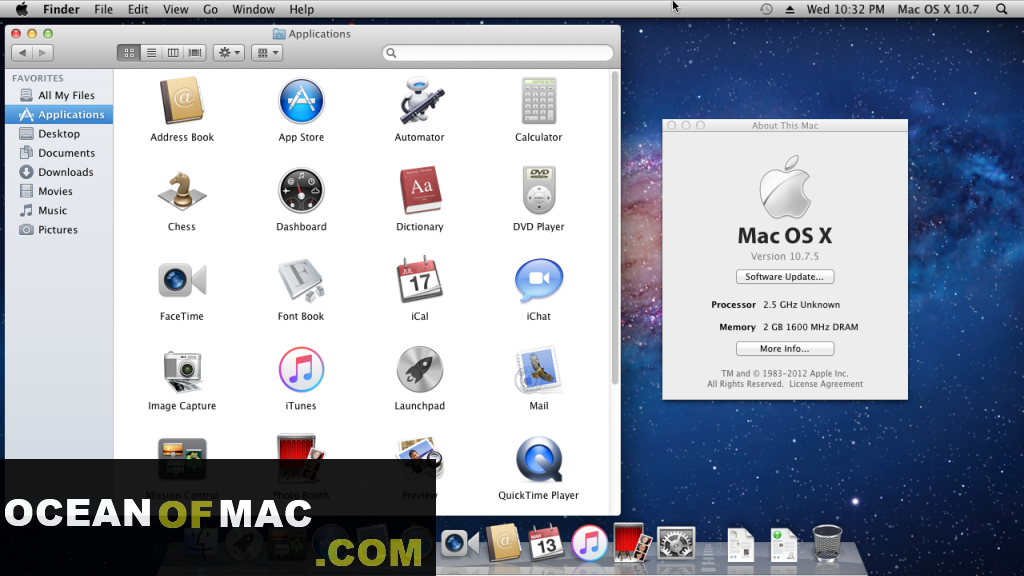Select Movies in Finder sidebar

(59, 191)
